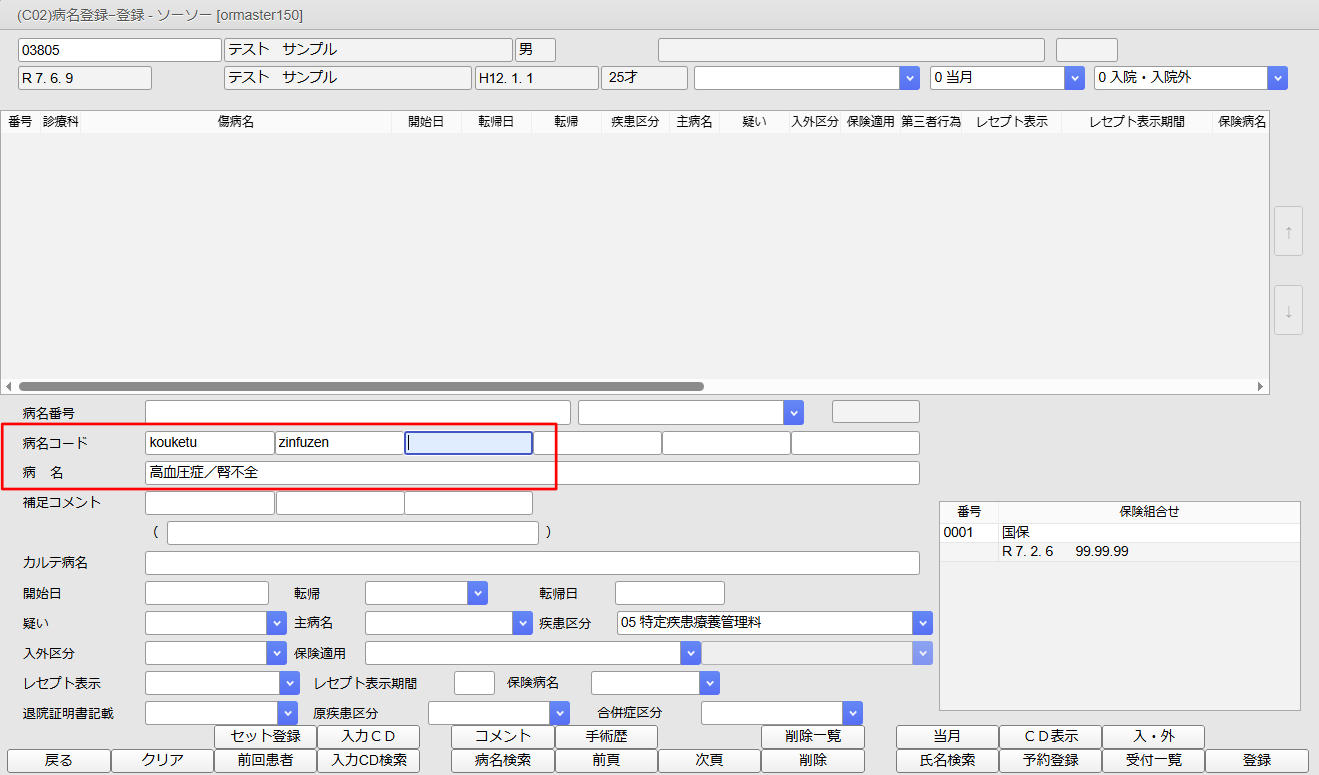Image resolution: width=1319 pixels, height=775 pixels.
Task: Expand the 転帰 outcome dropdown
Action: coord(477,592)
